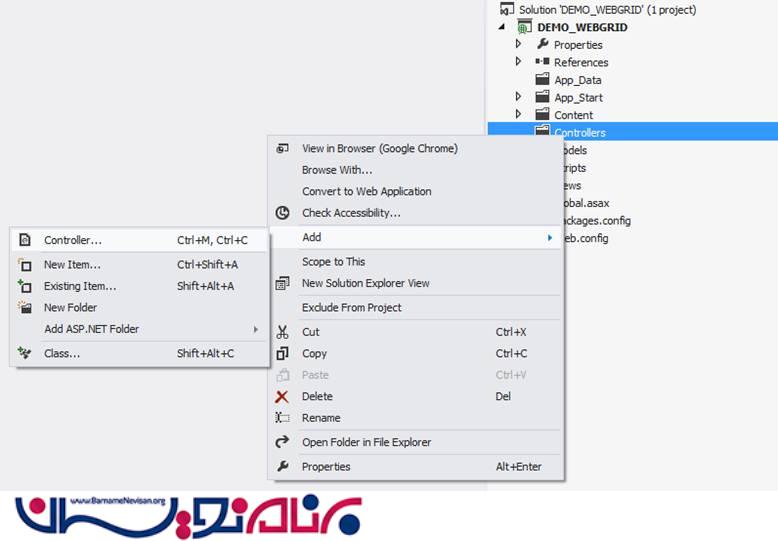Select Scope to This
778x541 pixels.
415,262
